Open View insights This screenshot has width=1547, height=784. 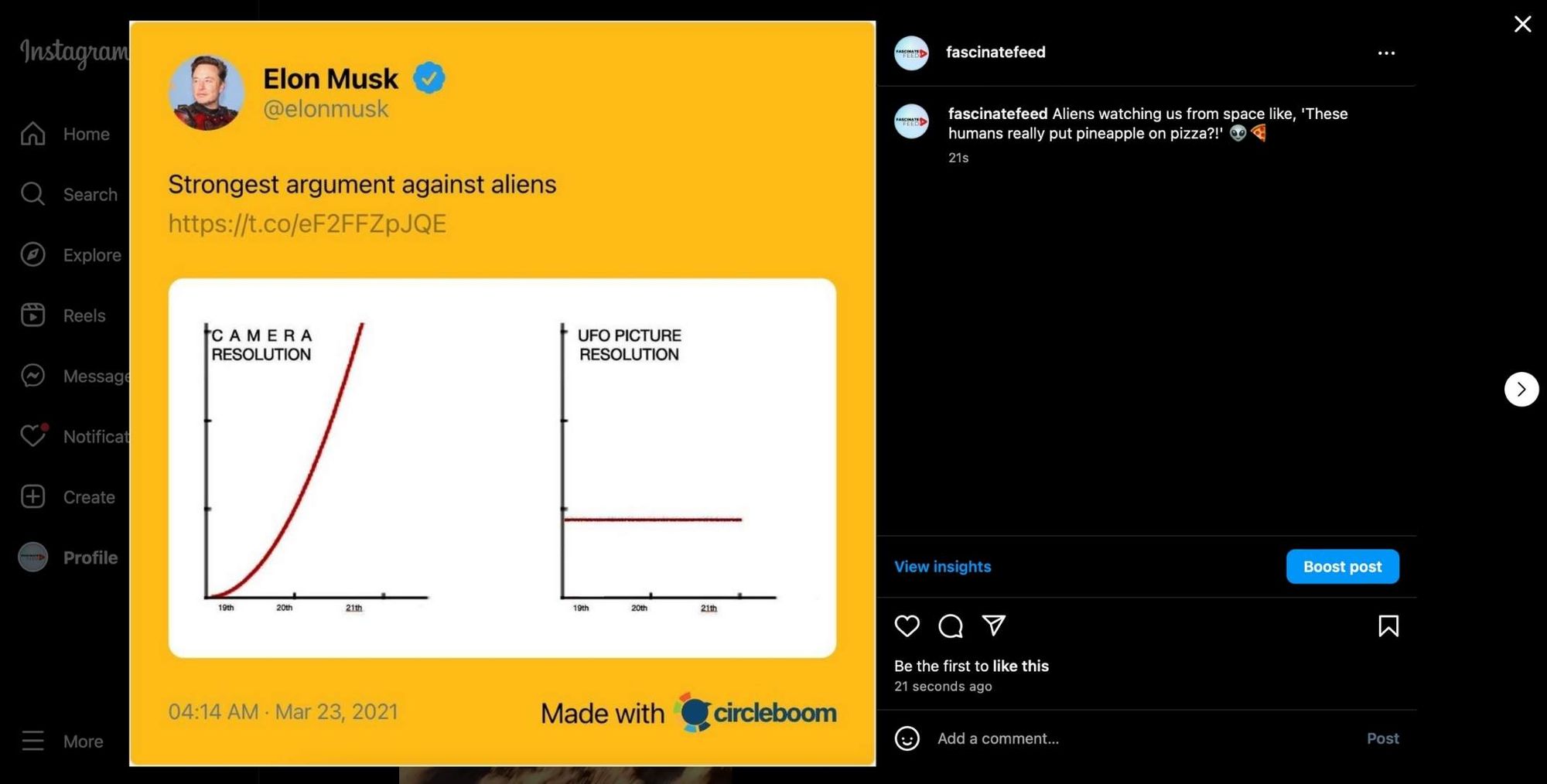click(942, 566)
